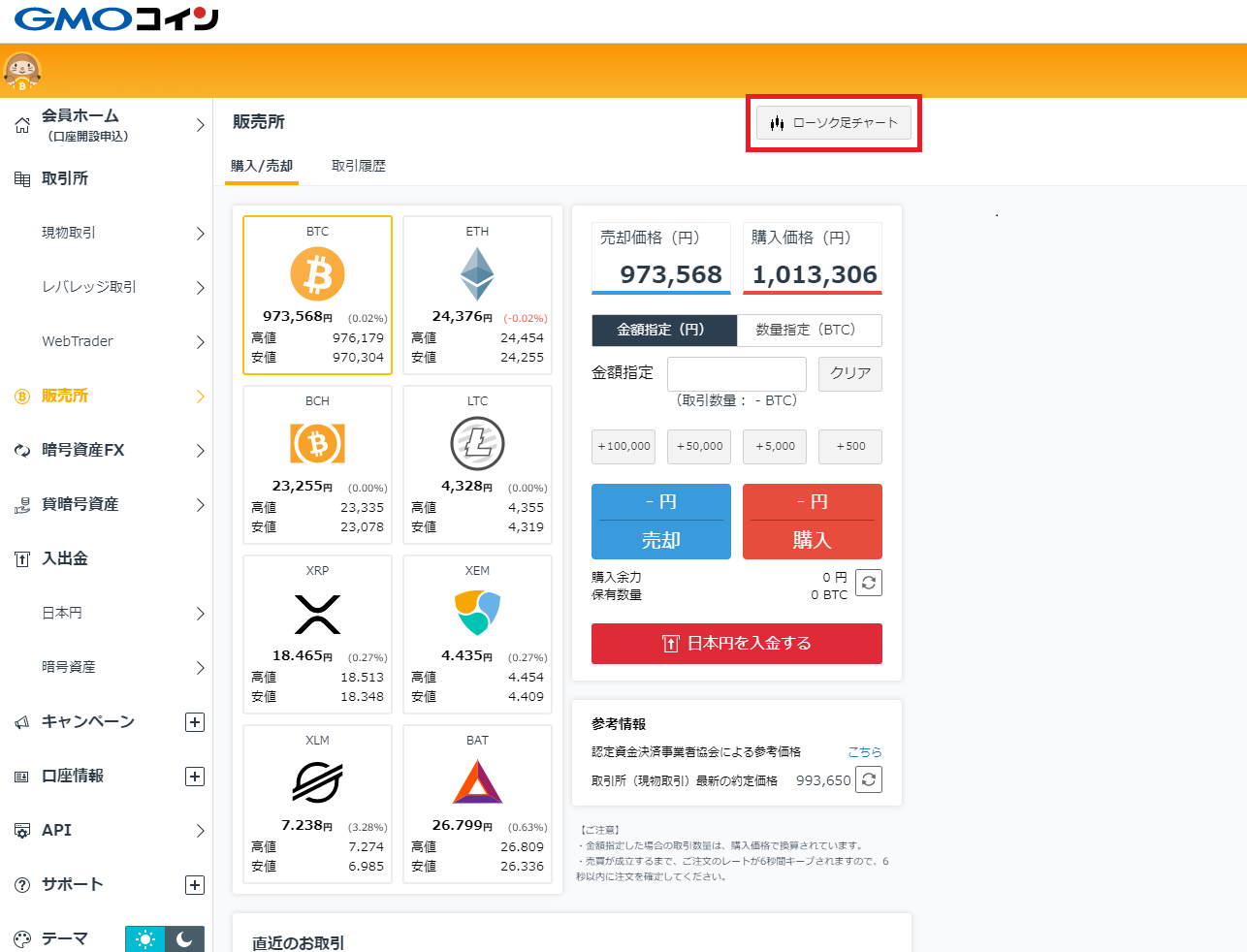Click the refresh icon beside 約定価格

point(869,778)
